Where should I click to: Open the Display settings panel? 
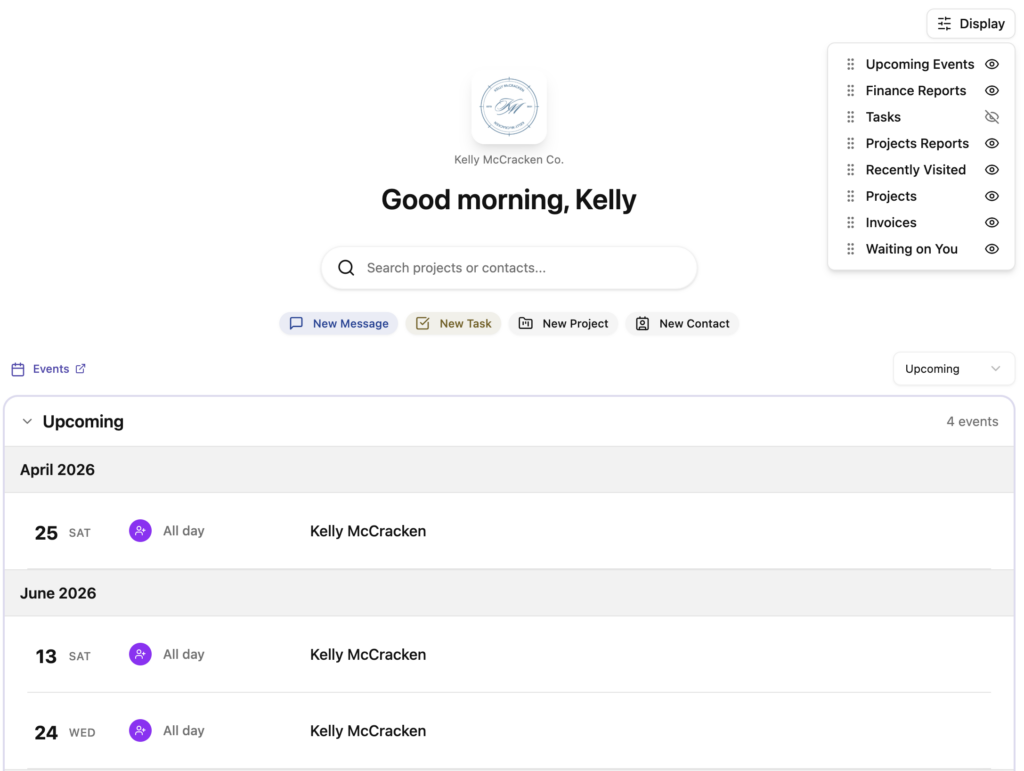[969, 23]
